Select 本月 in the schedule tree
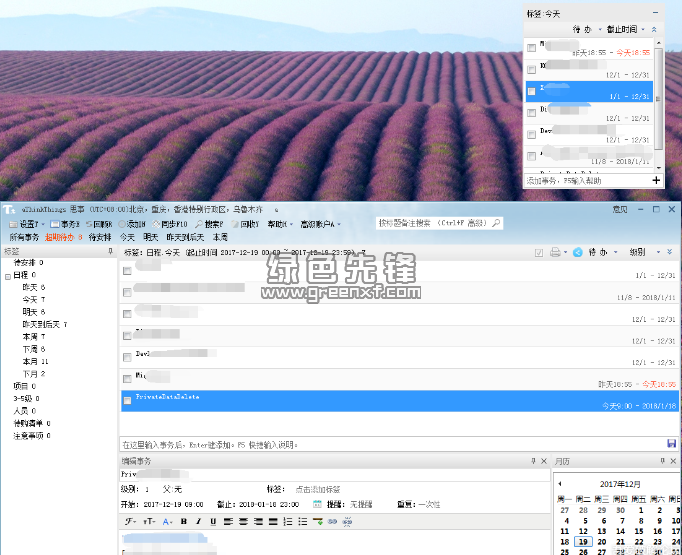The height and width of the screenshot is (555, 682). pyautogui.click(x=35, y=361)
